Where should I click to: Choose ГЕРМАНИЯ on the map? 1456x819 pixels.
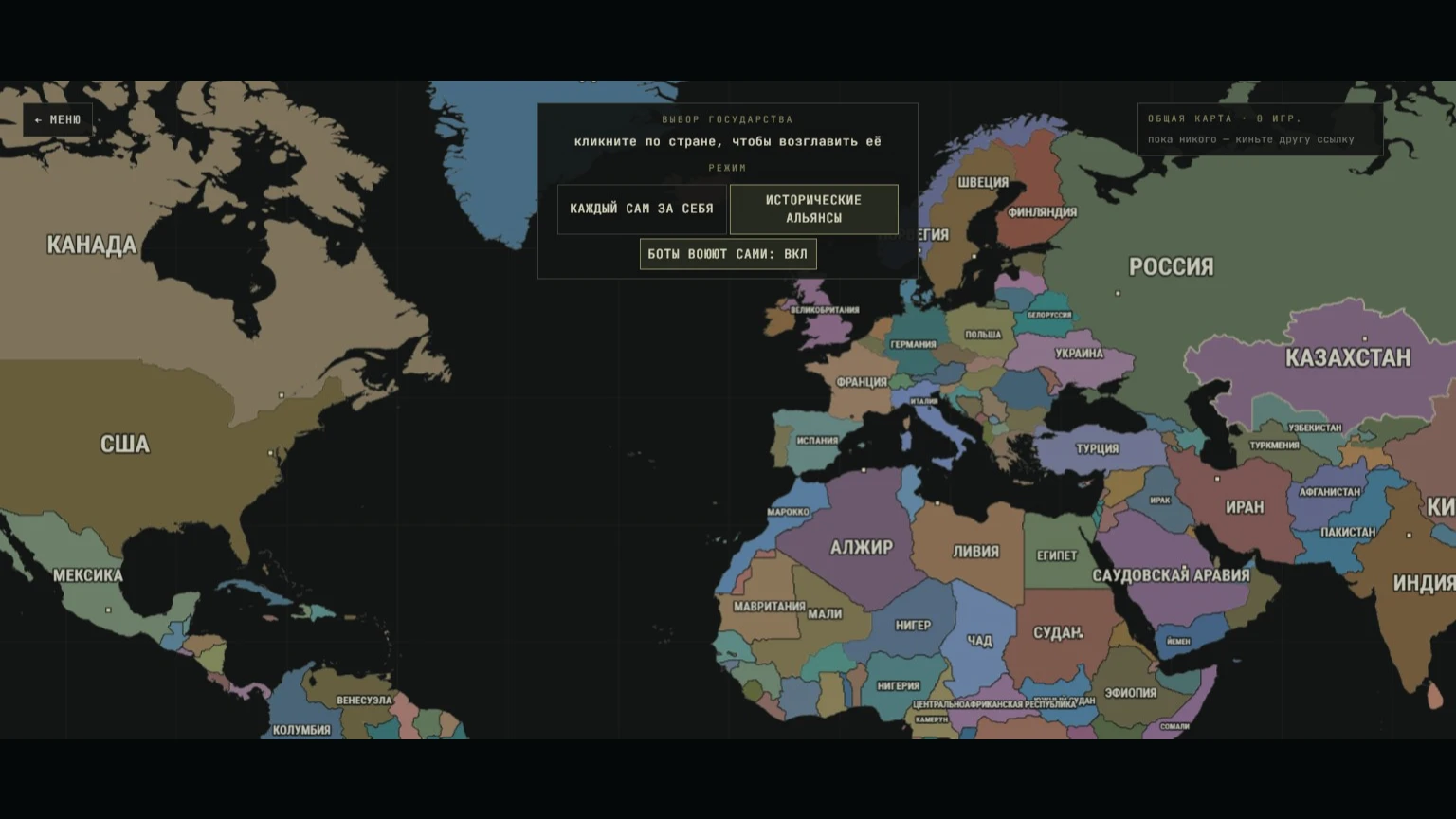pos(913,345)
